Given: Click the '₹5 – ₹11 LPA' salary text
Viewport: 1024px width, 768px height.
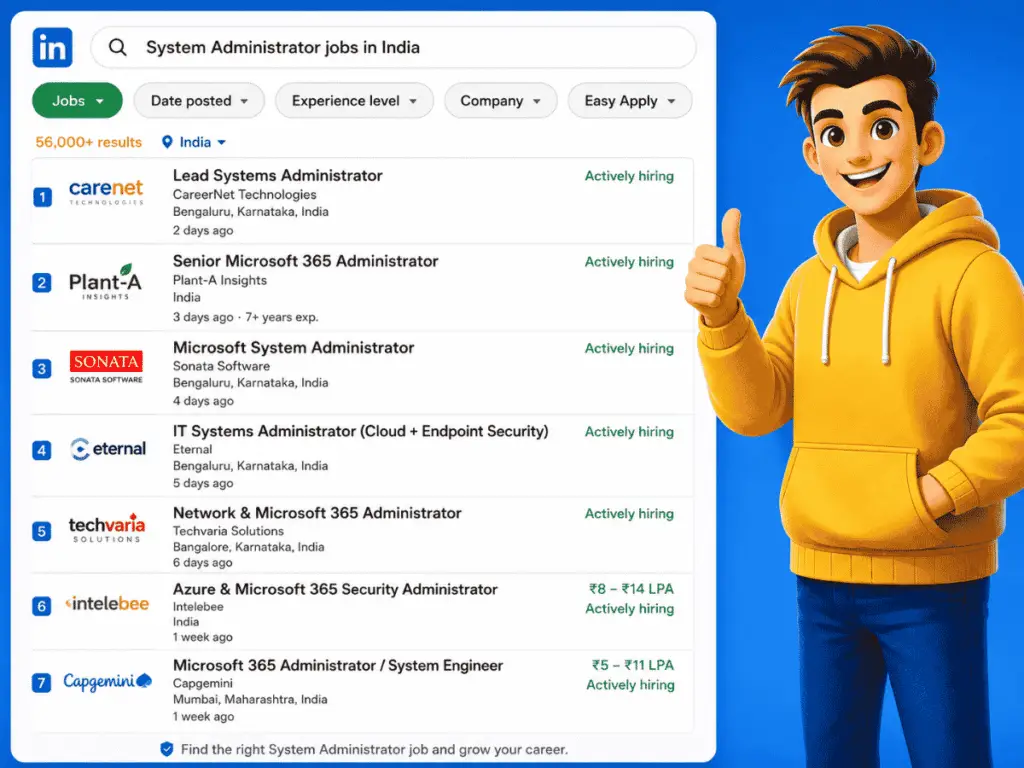Looking at the screenshot, I should click(633, 665).
